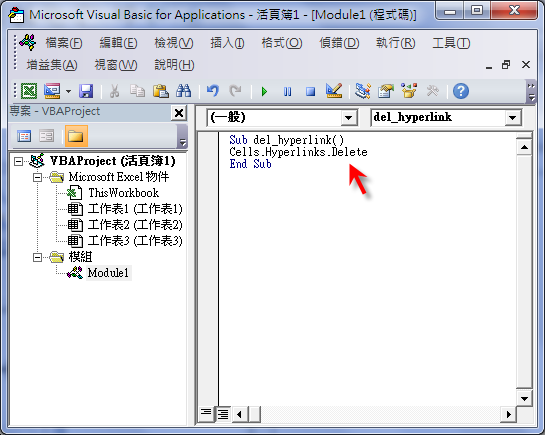Click the Toolbox icon
Image resolution: width=545 pixels, height=435 pixels.
tap(432, 91)
